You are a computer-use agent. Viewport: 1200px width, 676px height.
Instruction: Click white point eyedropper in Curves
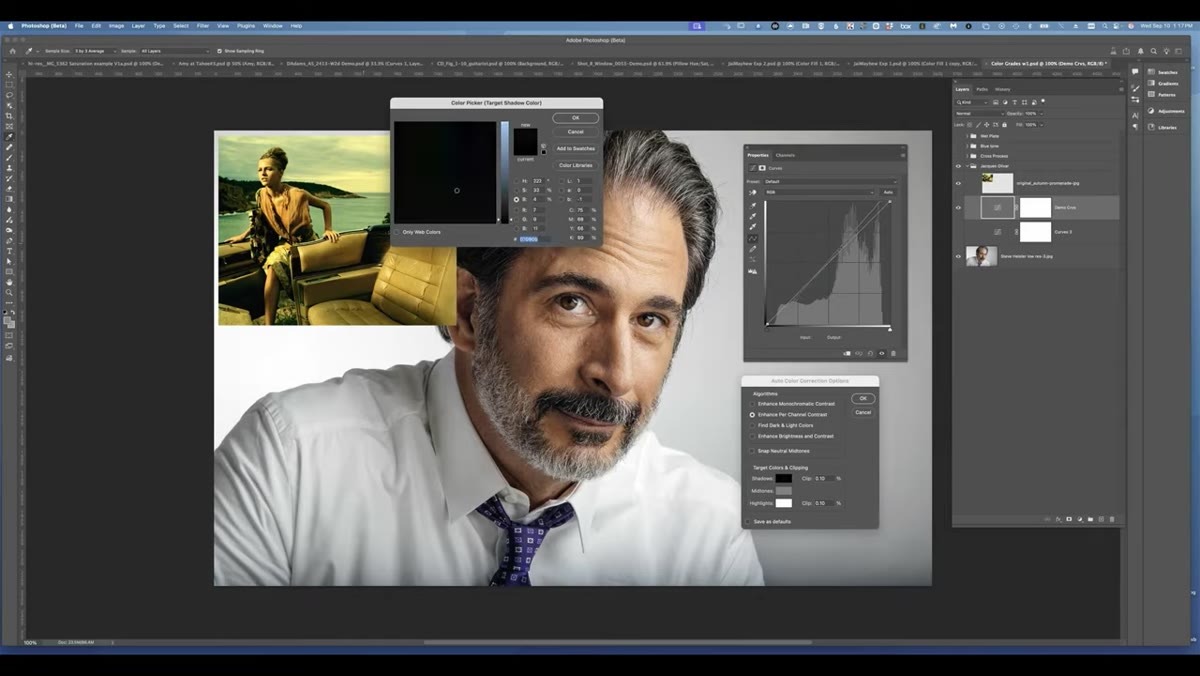pos(753,227)
